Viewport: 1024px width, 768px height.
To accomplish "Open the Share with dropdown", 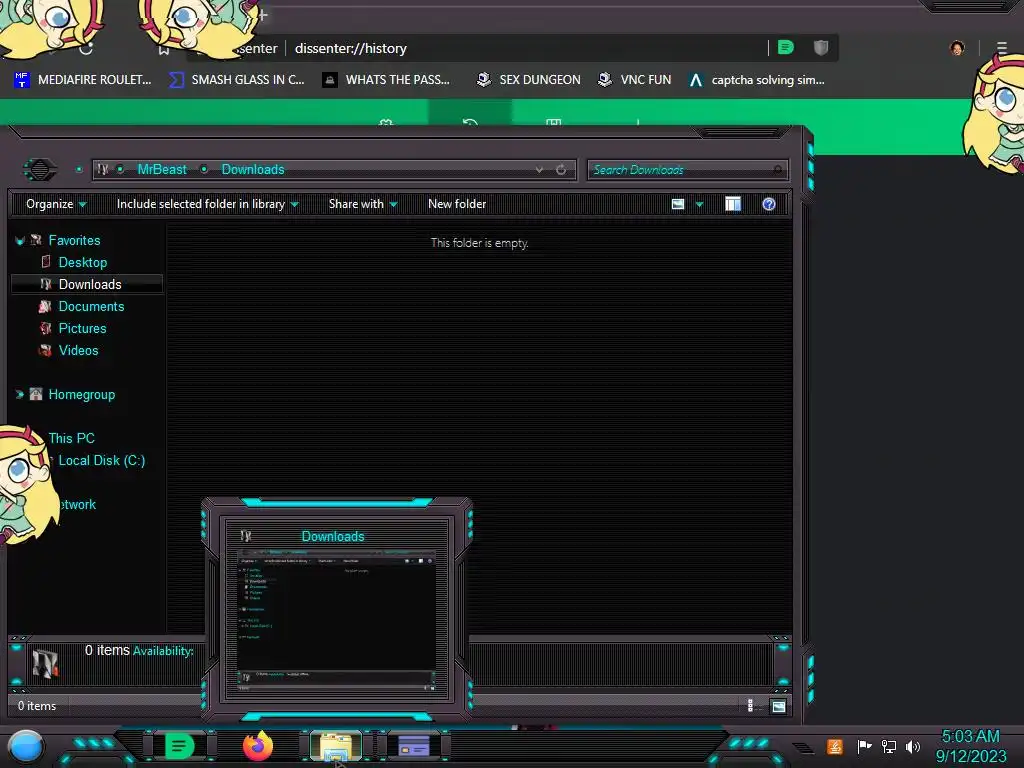I will [x=363, y=204].
